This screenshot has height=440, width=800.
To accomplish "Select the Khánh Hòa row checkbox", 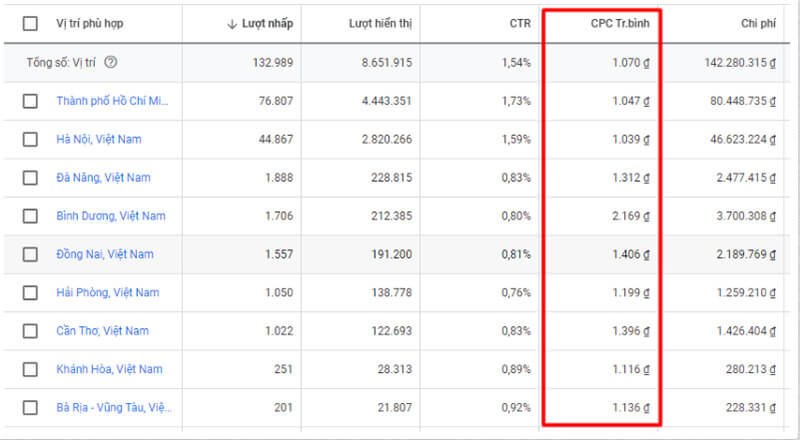I will [30, 369].
